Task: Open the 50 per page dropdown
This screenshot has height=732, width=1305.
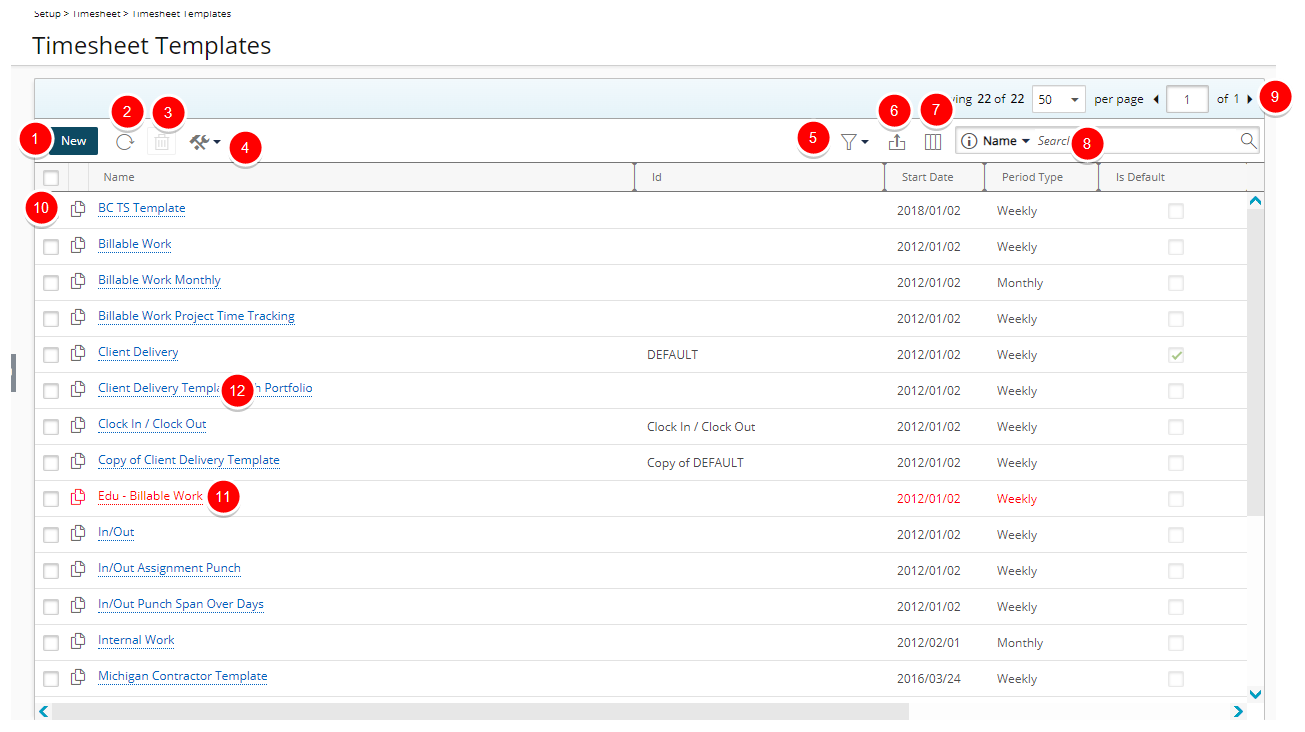Action: 1058,99
